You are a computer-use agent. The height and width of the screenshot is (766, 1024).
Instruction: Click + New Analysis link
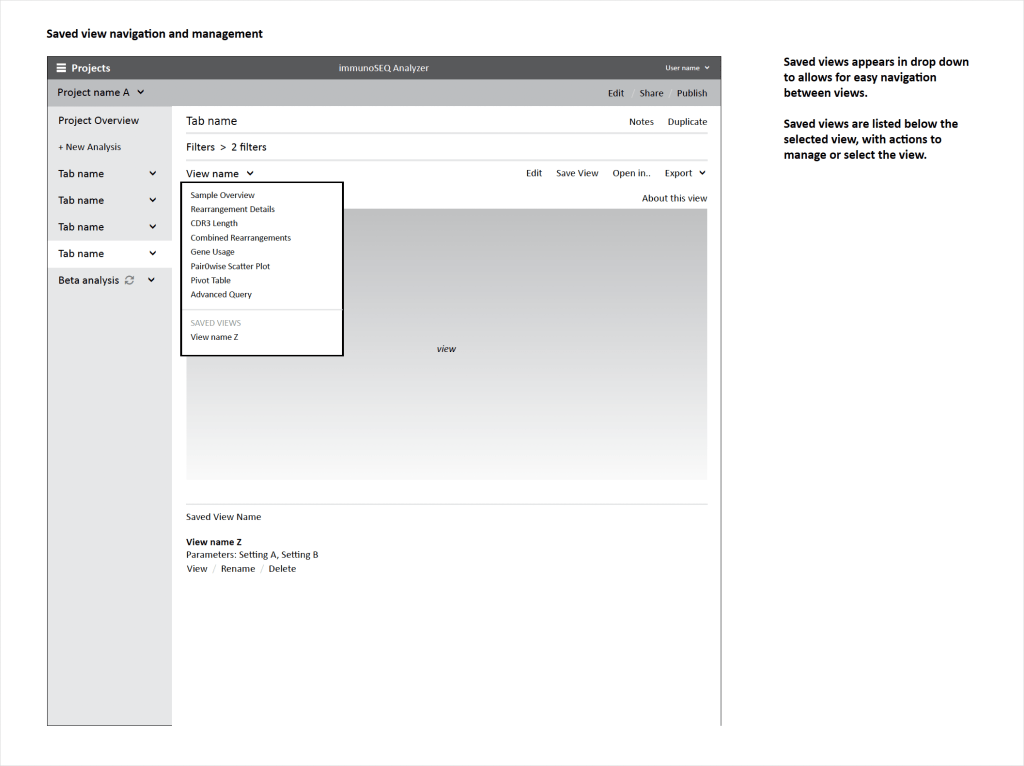pos(89,147)
